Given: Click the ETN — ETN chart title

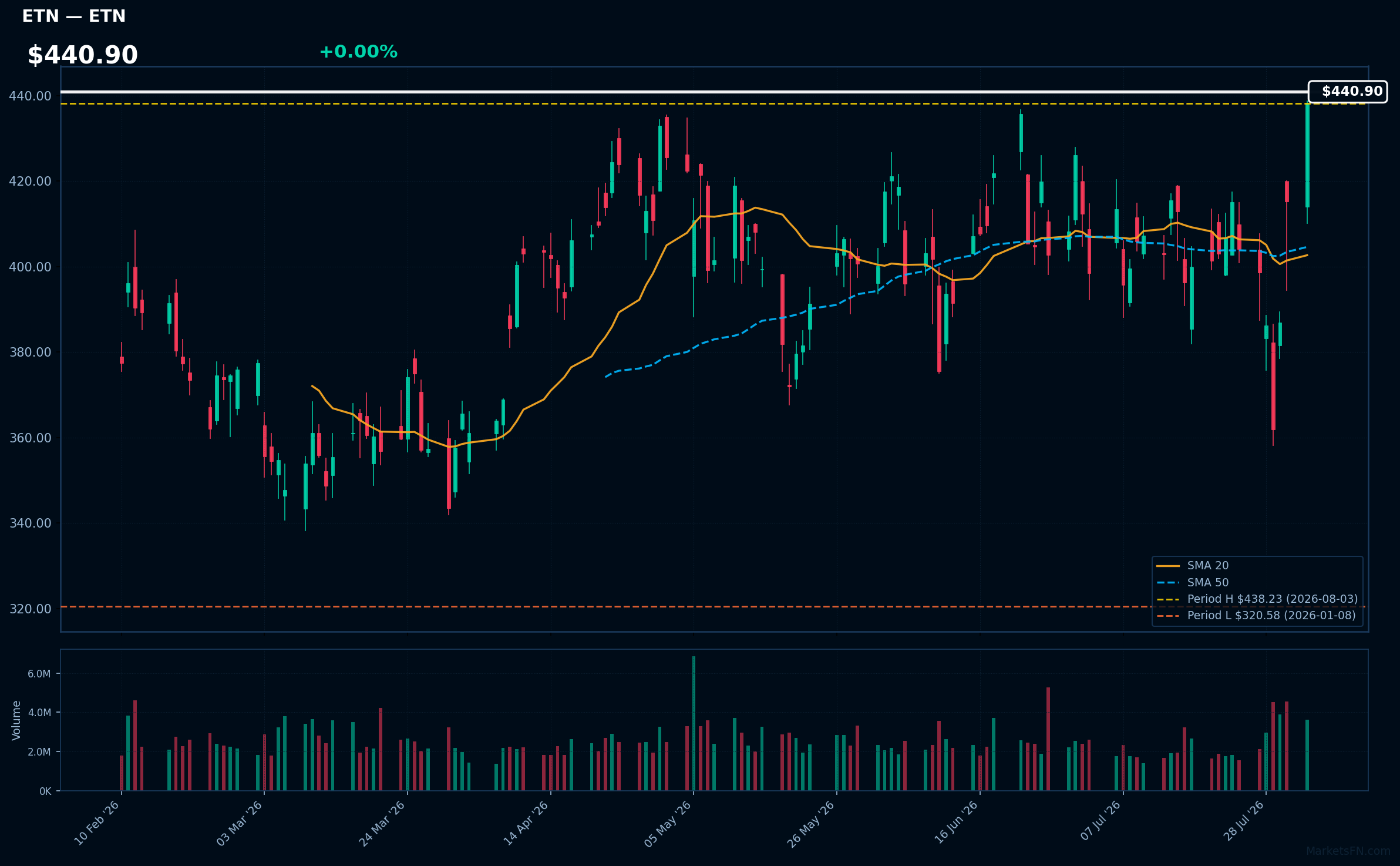Looking at the screenshot, I should coord(74,16).
